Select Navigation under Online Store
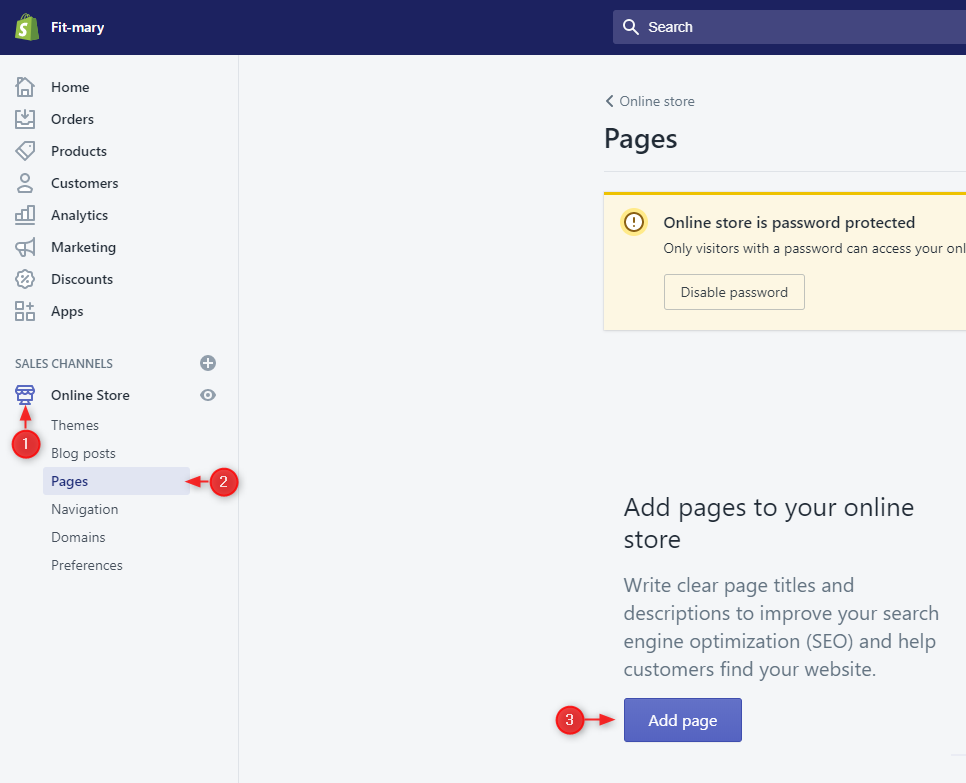966x783 pixels. pos(85,509)
